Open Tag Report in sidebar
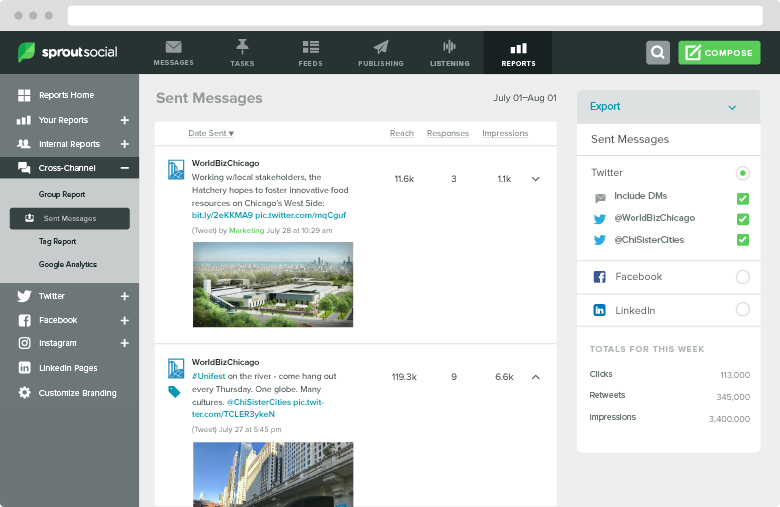The width and height of the screenshot is (780, 507). 58,241
